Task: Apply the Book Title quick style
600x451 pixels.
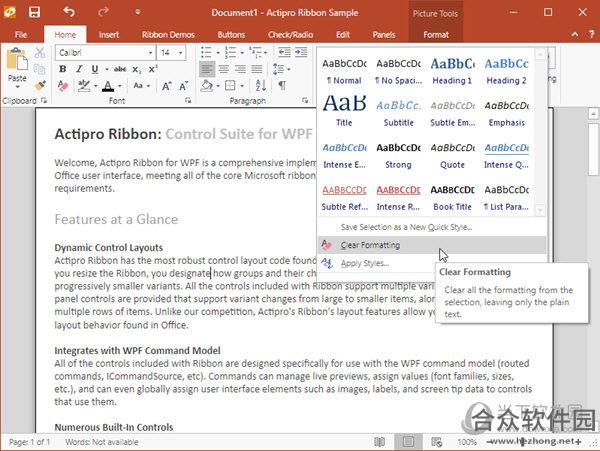Action: click(452, 198)
